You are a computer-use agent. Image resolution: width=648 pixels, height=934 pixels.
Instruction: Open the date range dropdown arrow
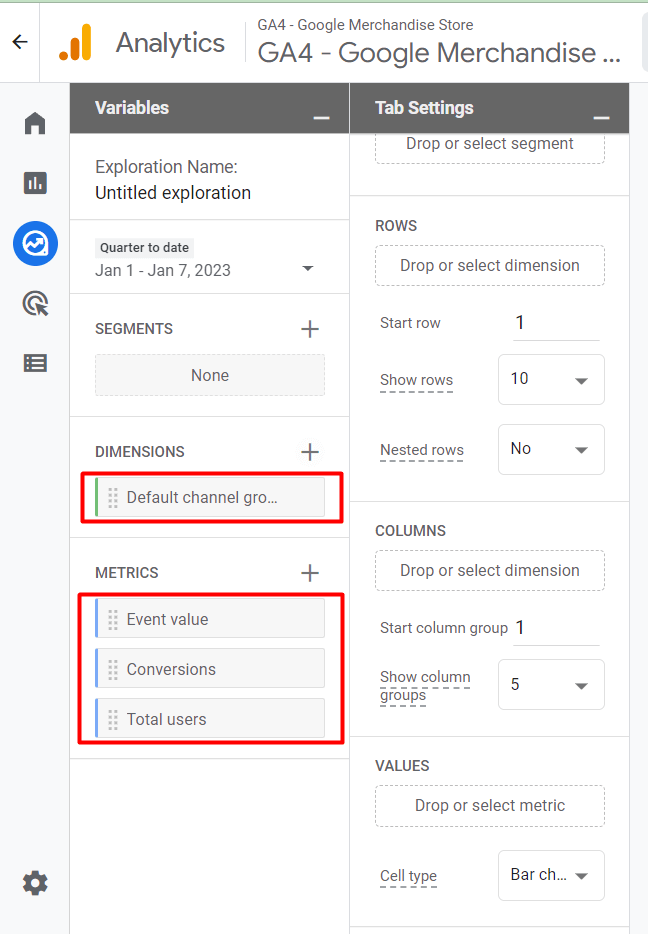(x=308, y=268)
